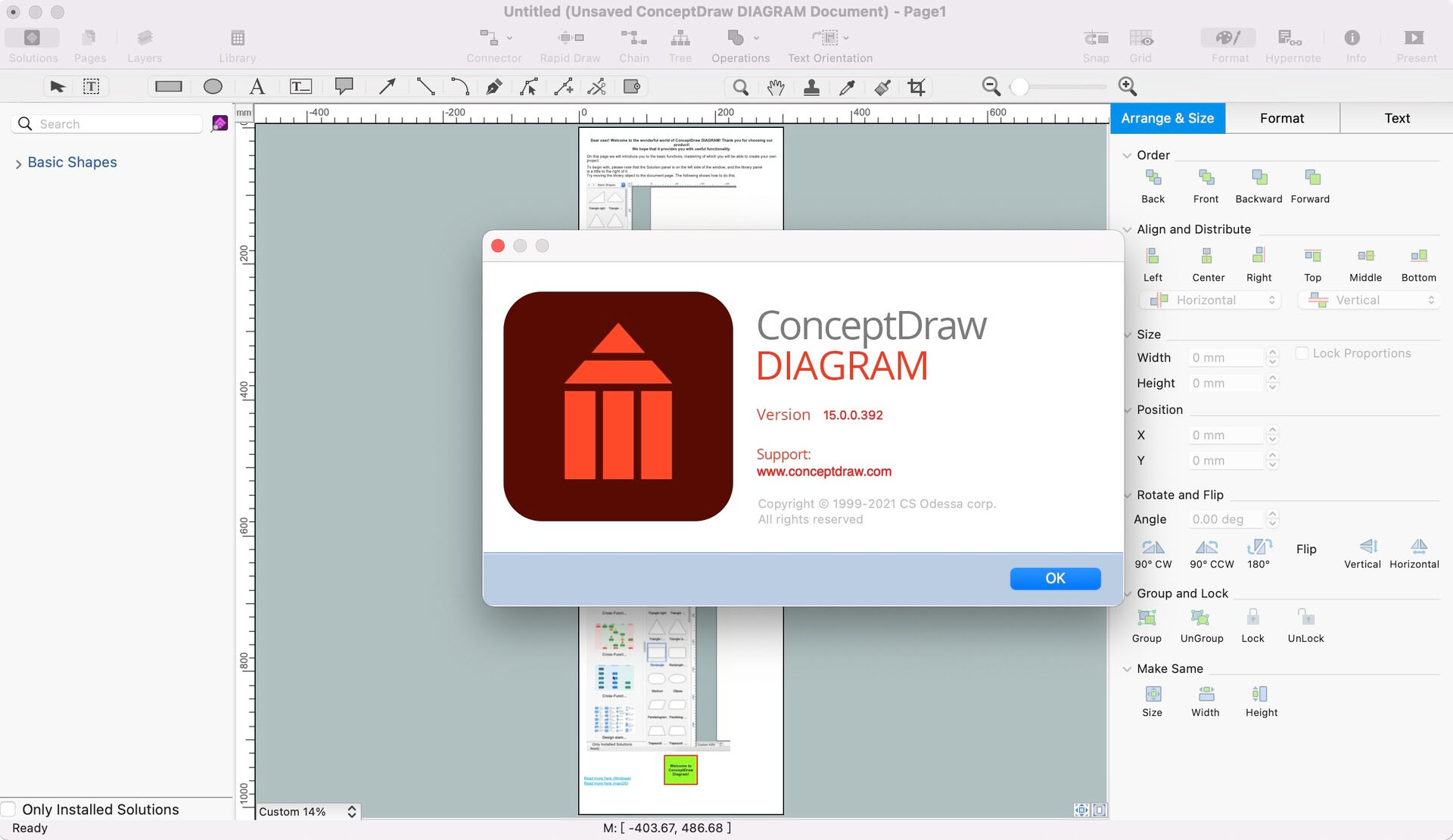Choose the arrow Select tool

click(58, 86)
